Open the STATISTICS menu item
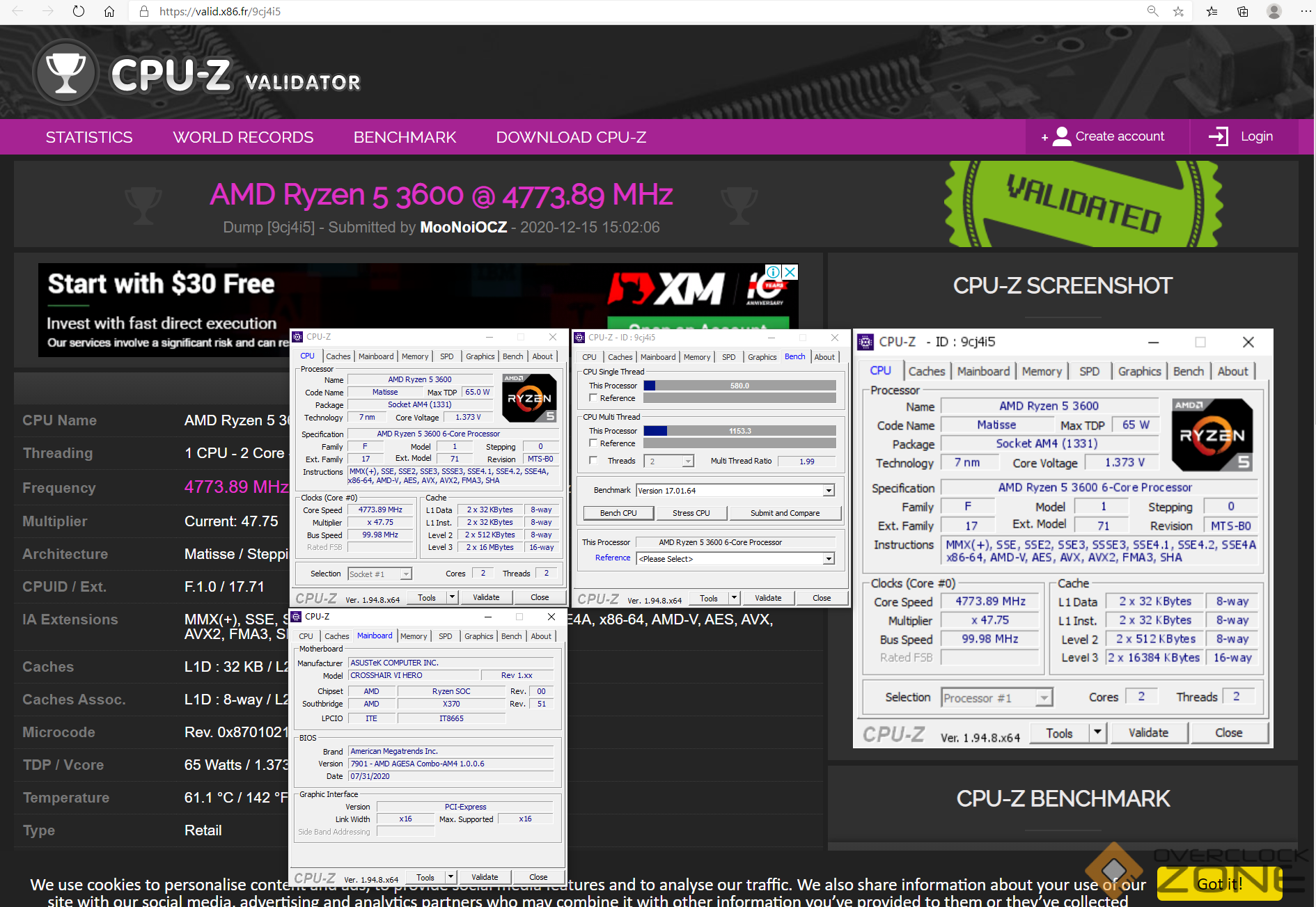Image resolution: width=1316 pixels, height=907 pixels. coord(89,137)
